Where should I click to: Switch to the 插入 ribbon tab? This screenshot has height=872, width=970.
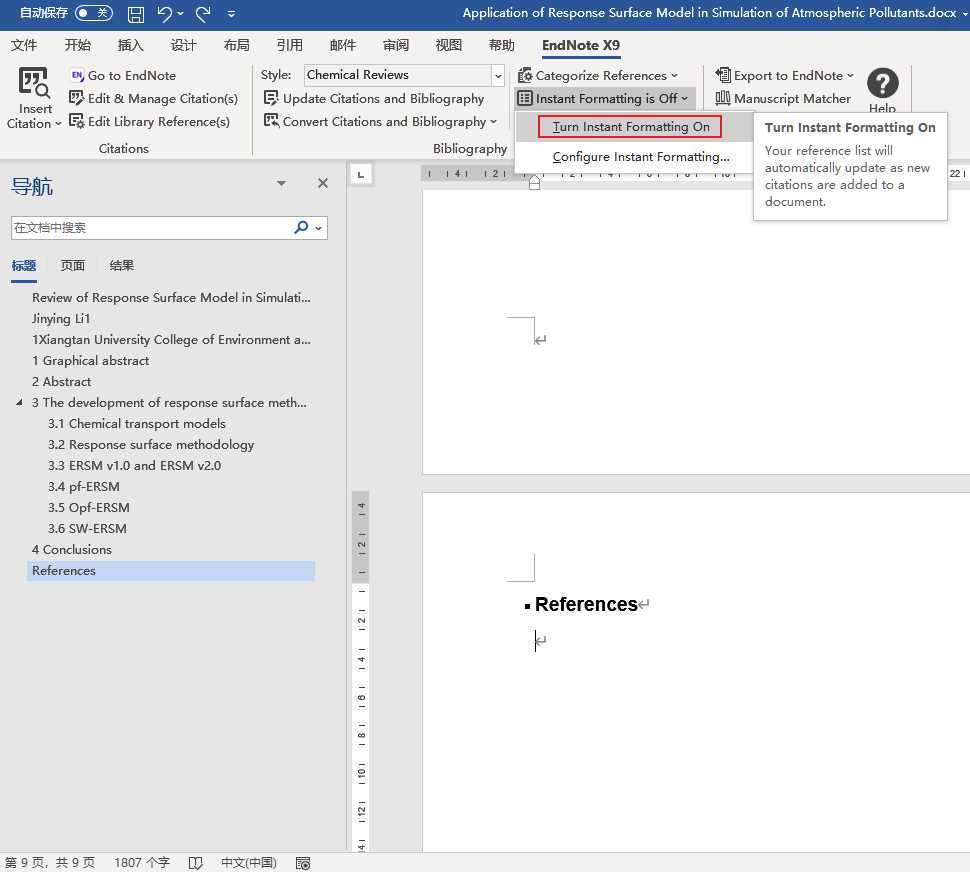(x=131, y=45)
